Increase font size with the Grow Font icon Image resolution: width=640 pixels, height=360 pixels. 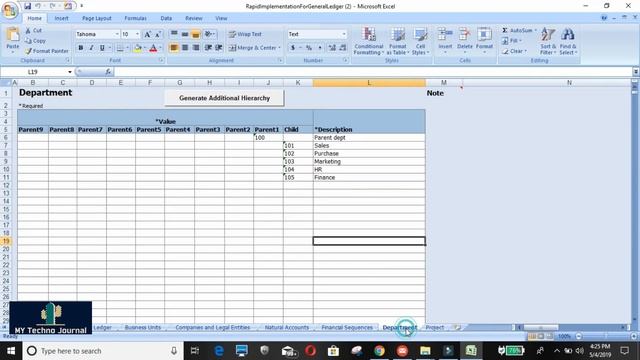pyautogui.click(x=147, y=34)
